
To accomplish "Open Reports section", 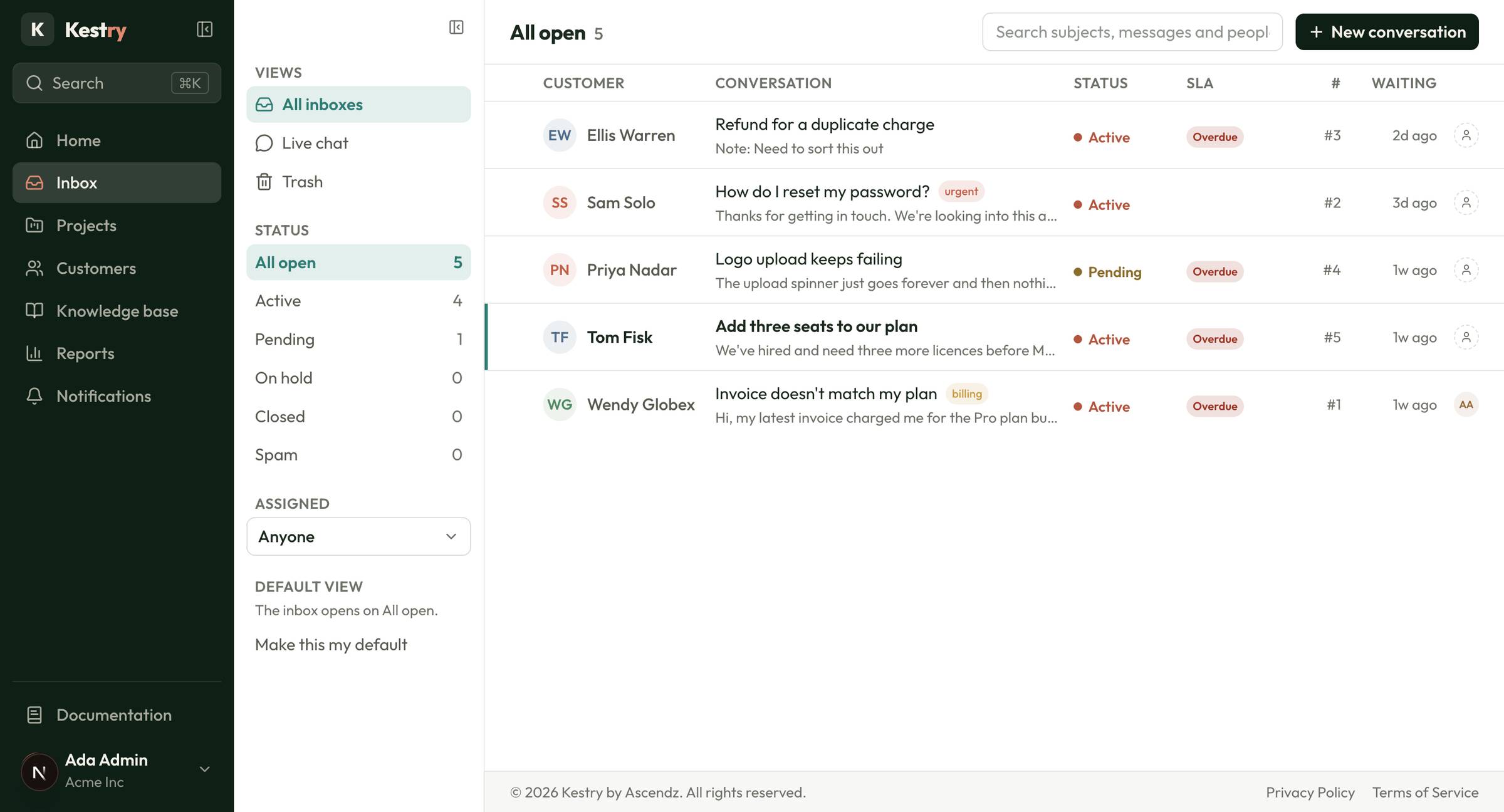I will pos(117,353).
